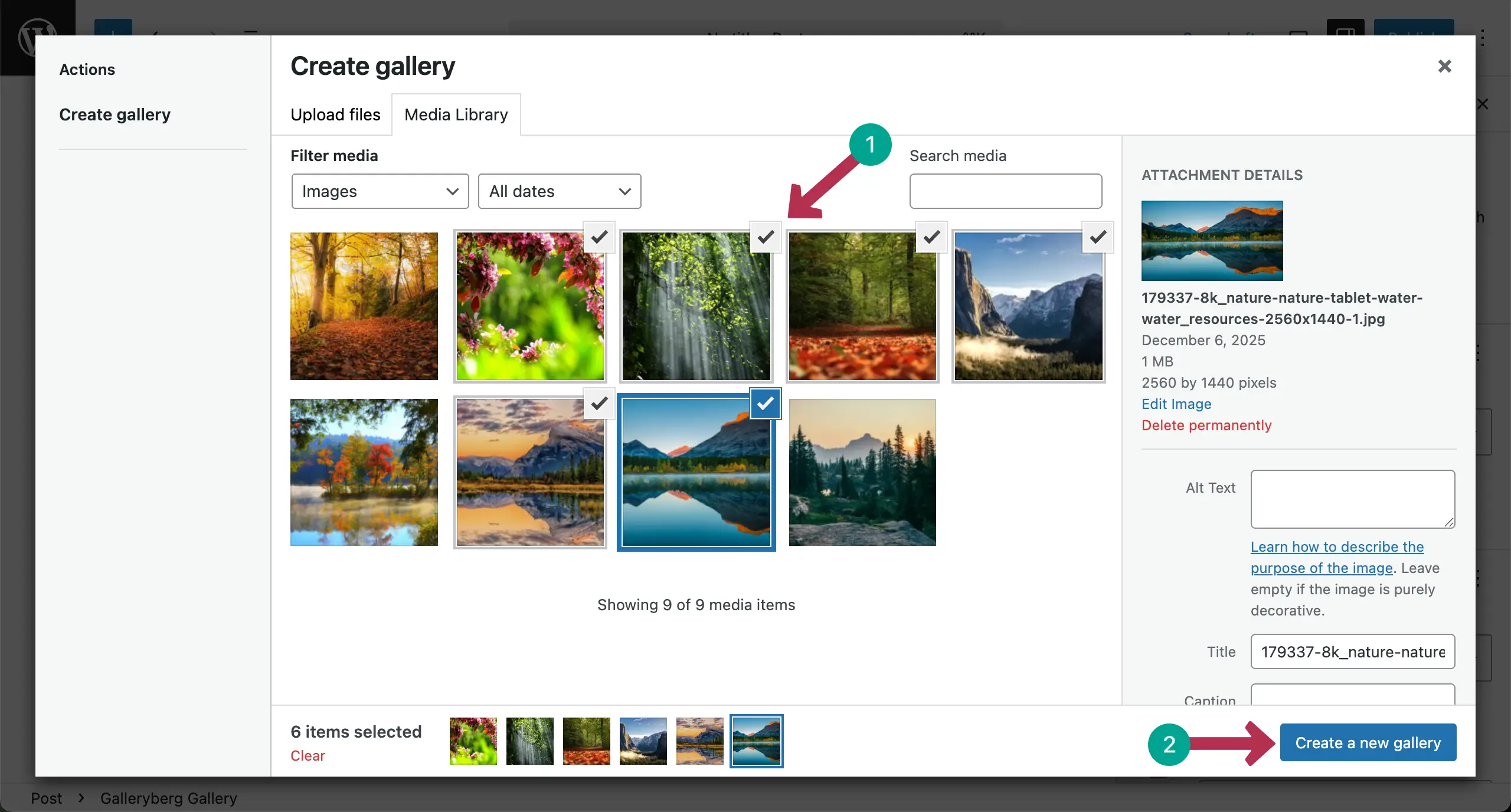Open the Images media type filter dropdown
Screen dimensions: 1511x812
[x=380, y=191]
